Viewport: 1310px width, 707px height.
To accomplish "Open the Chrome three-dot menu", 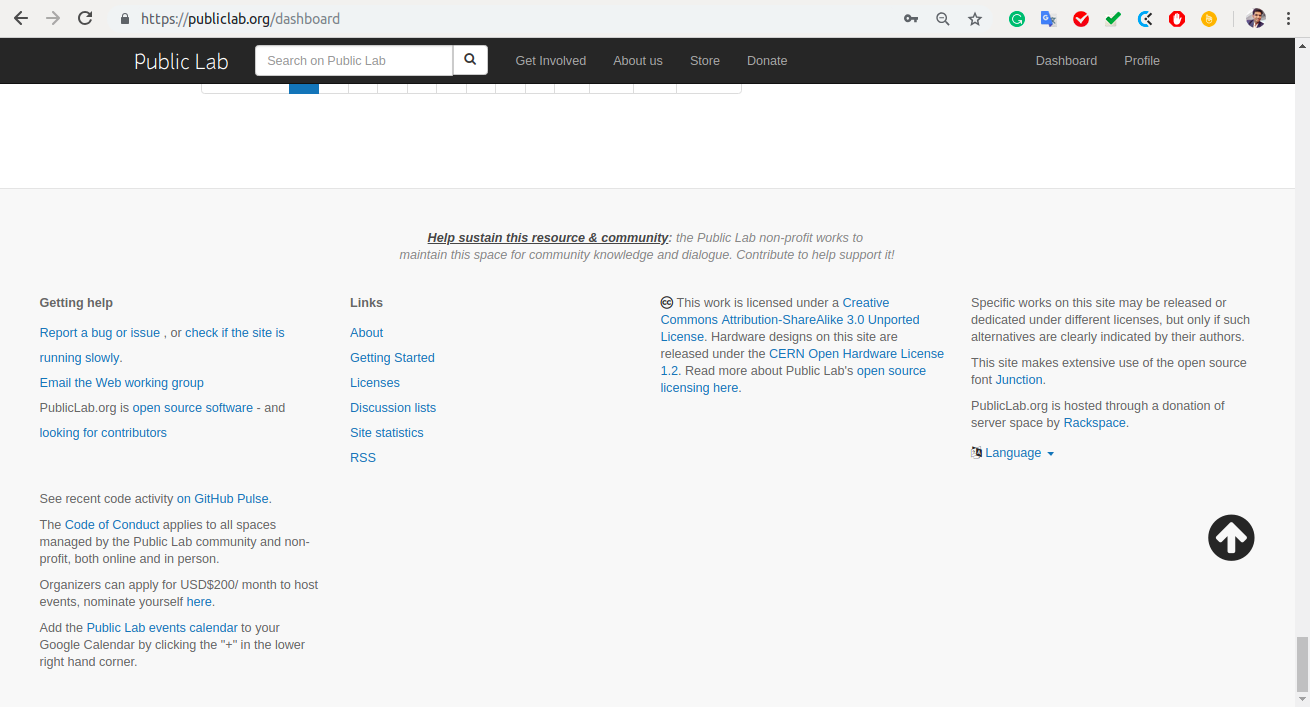I will click(1288, 18).
